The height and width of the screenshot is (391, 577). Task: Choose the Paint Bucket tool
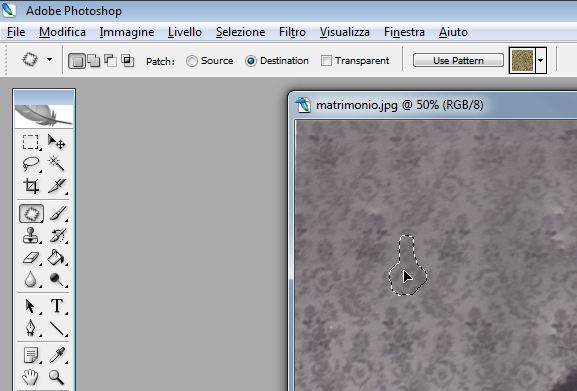[57, 257]
